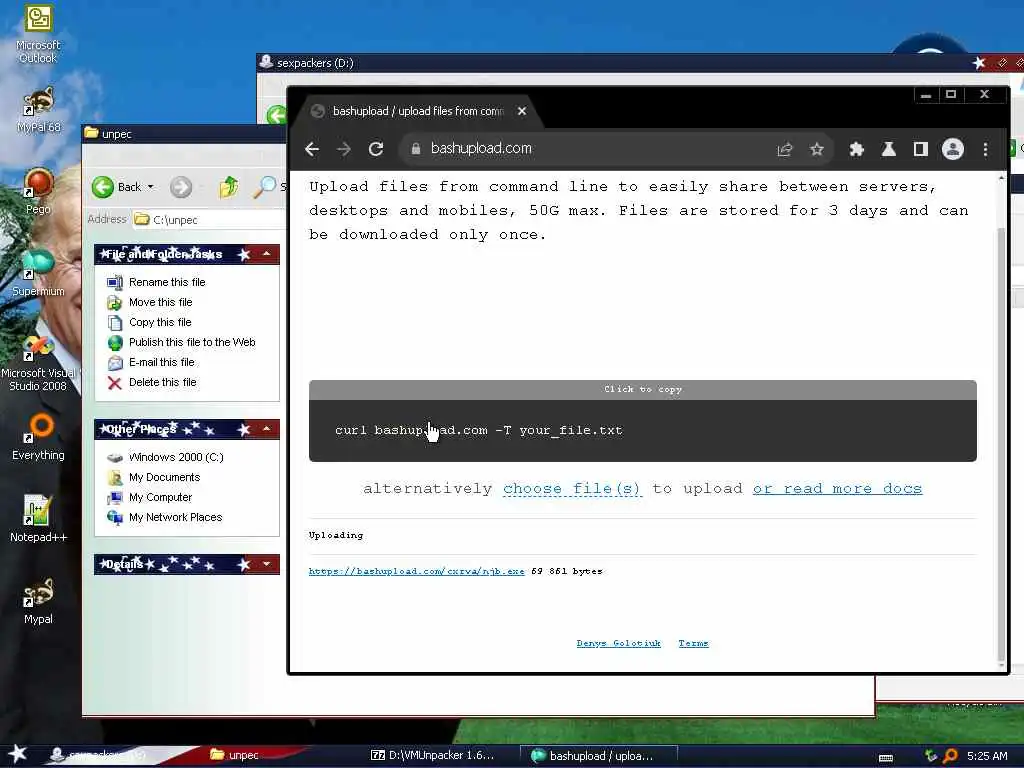Open the or read more docs link
The width and height of the screenshot is (1024, 768).
[837, 488]
